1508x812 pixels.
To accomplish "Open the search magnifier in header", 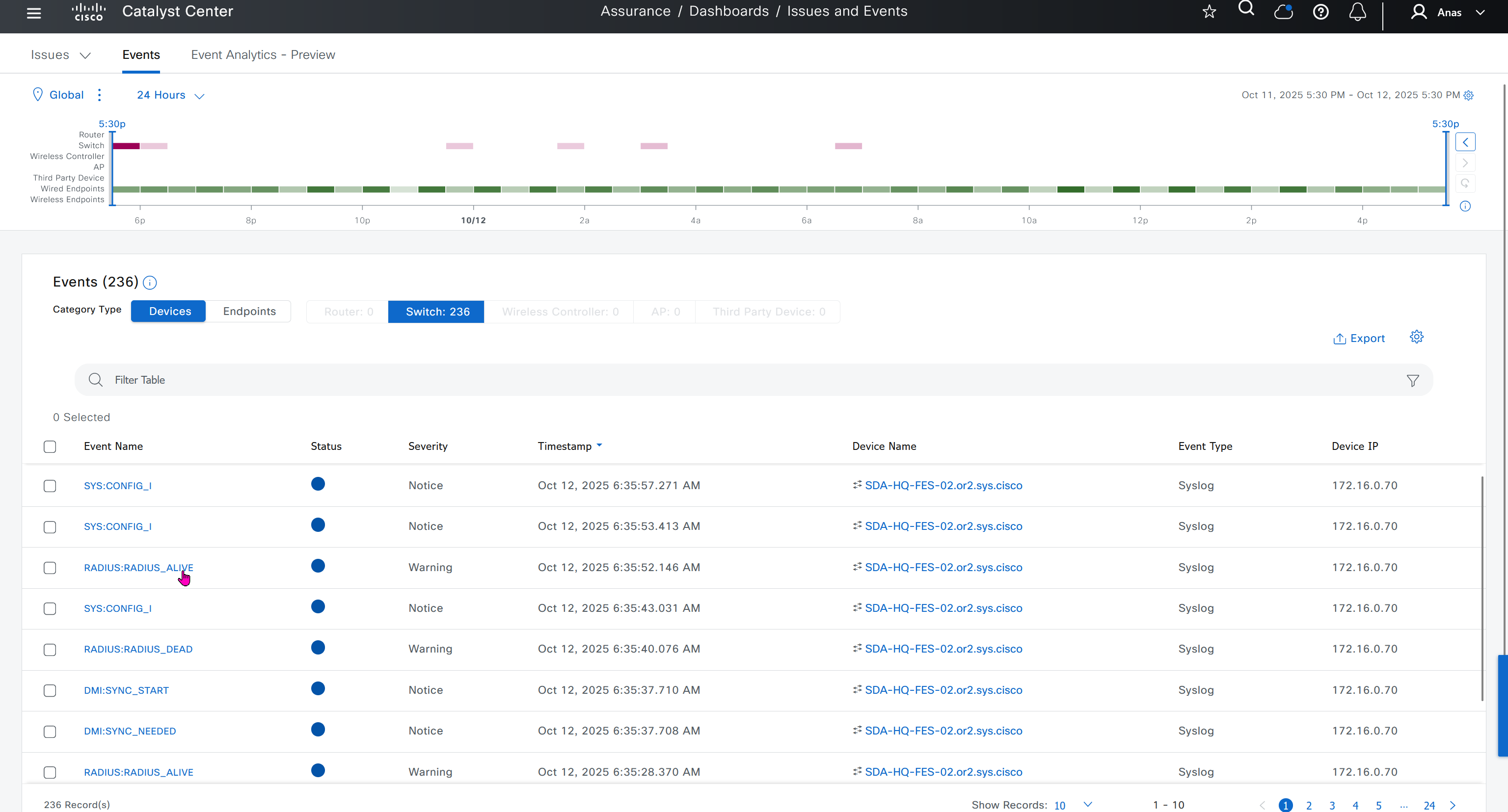I will coord(1246,9).
